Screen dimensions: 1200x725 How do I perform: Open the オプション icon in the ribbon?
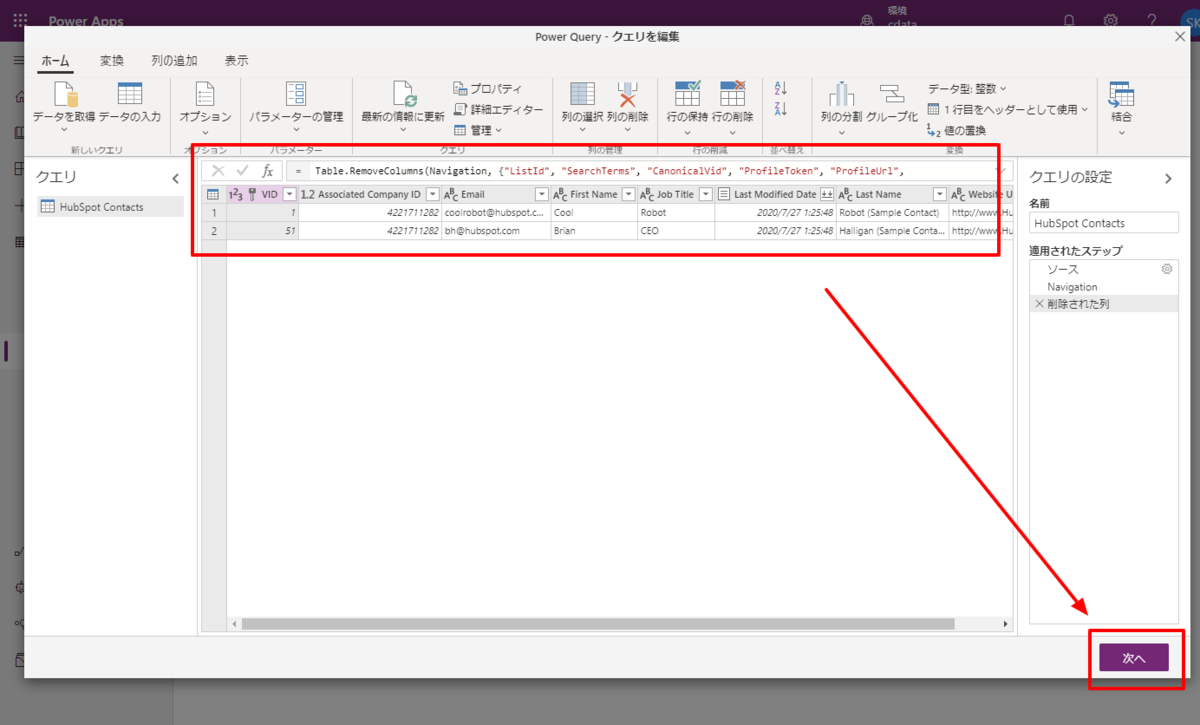205,95
